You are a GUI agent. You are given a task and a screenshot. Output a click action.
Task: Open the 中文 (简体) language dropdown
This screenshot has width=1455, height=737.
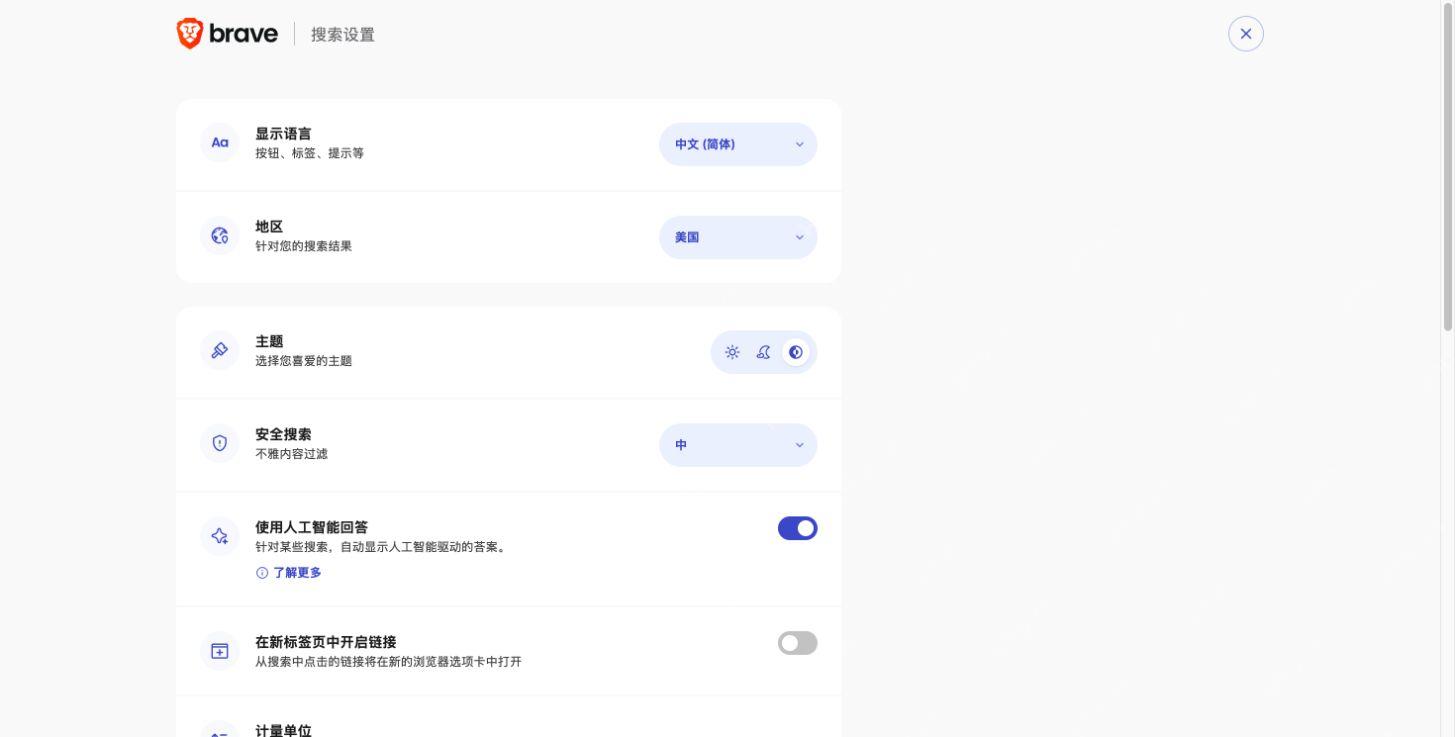(738, 144)
